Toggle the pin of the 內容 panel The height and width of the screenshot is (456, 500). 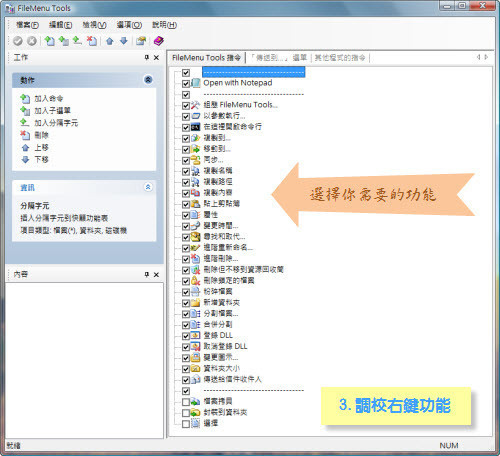pos(147,275)
